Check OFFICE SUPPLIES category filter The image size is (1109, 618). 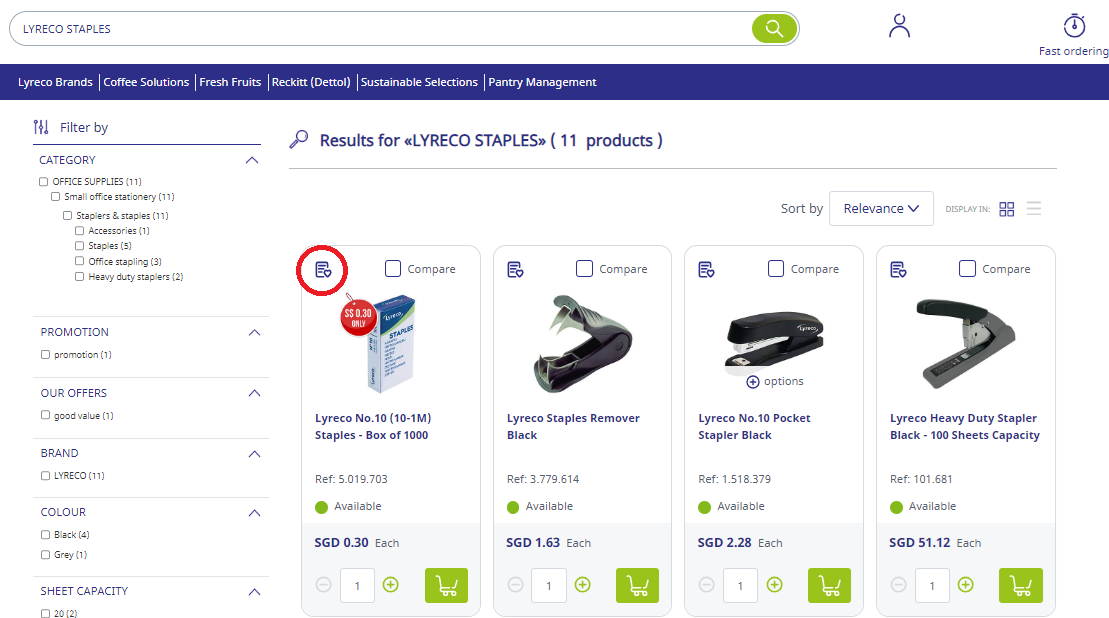click(44, 182)
